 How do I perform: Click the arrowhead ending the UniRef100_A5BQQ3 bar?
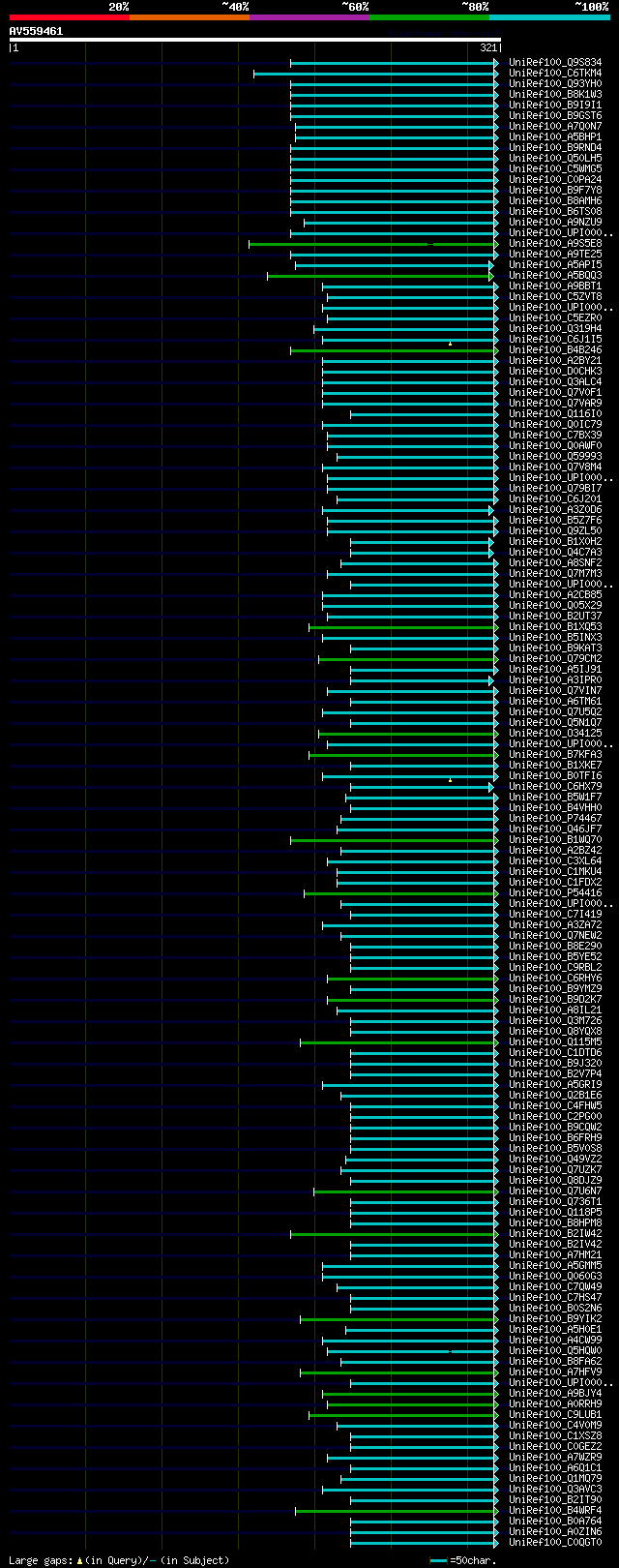coord(491,276)
